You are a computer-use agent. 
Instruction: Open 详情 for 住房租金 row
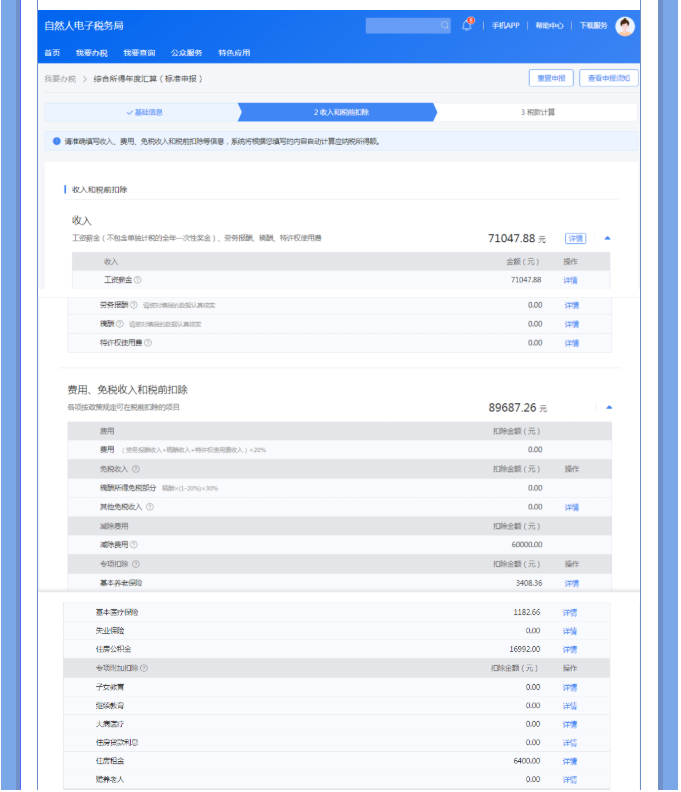click(x=570, y=761)
